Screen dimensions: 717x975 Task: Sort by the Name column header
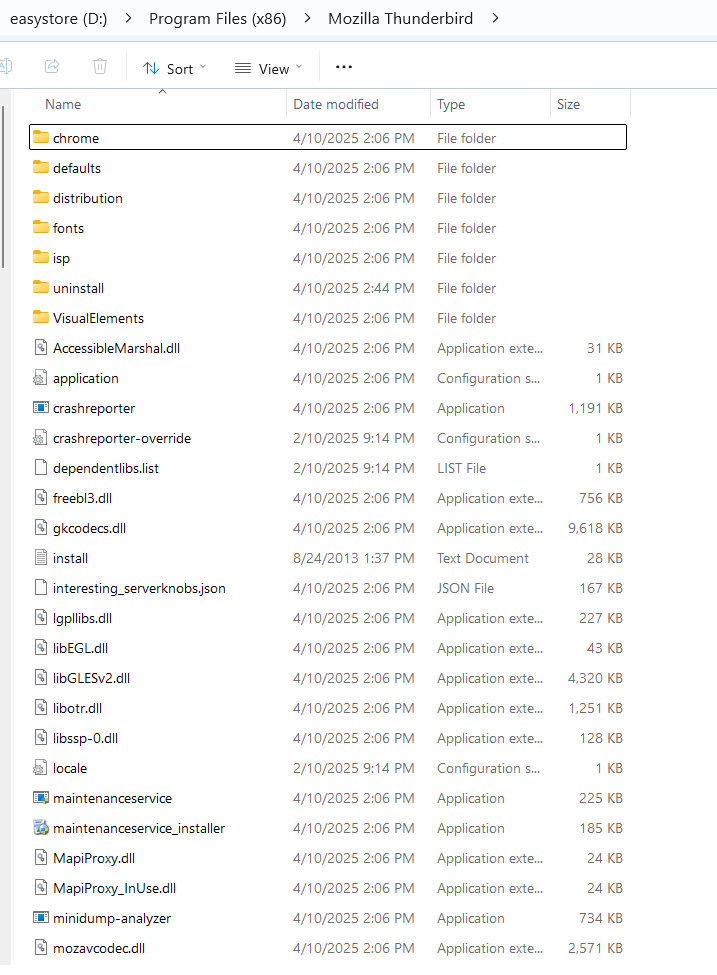[63, 104]
